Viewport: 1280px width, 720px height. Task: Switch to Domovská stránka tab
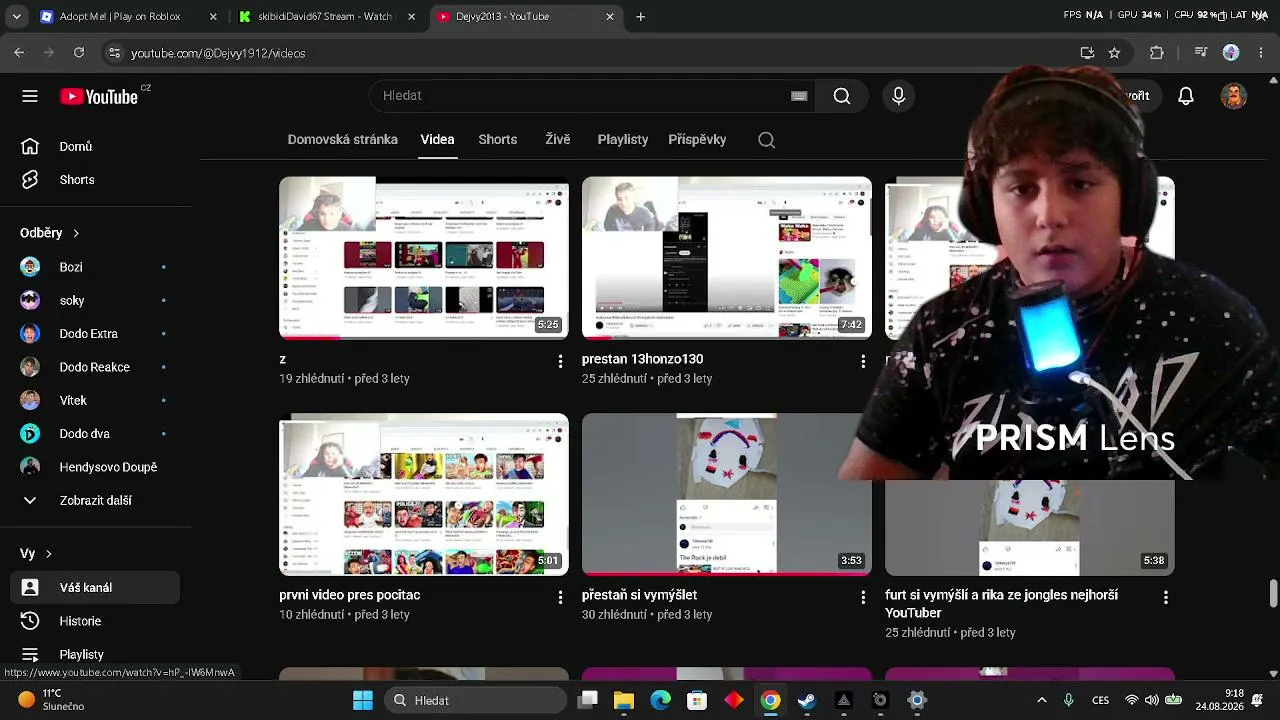(343, 139)
